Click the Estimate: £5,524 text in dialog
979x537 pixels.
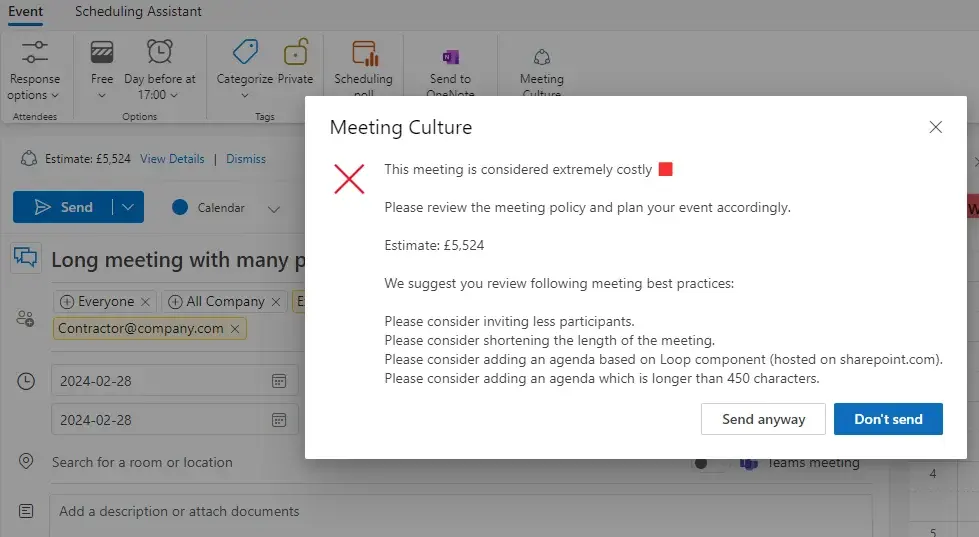pos(434,245)
